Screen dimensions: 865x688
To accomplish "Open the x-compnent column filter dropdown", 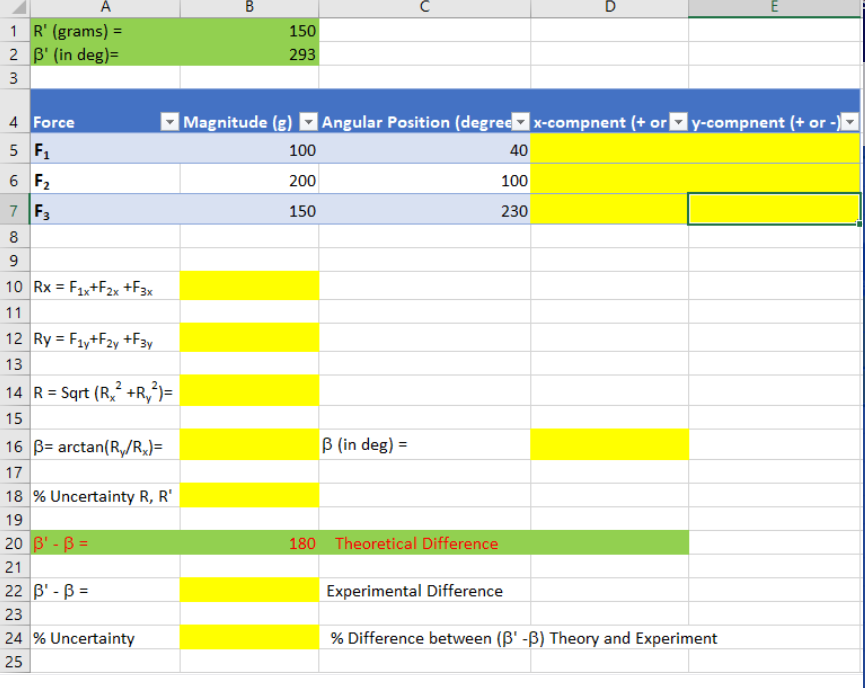I will pos(678,122).
